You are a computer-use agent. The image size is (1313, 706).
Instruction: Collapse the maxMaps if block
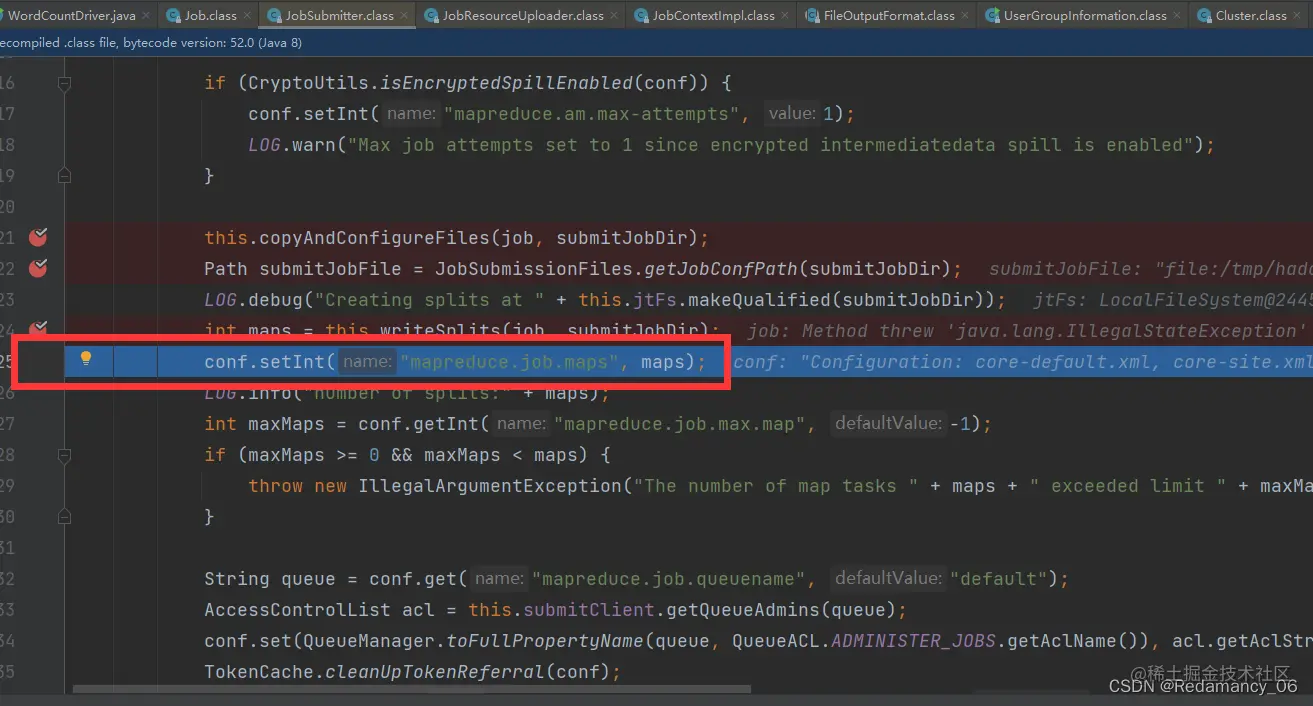pyautogui.click(x=64, y=455)
